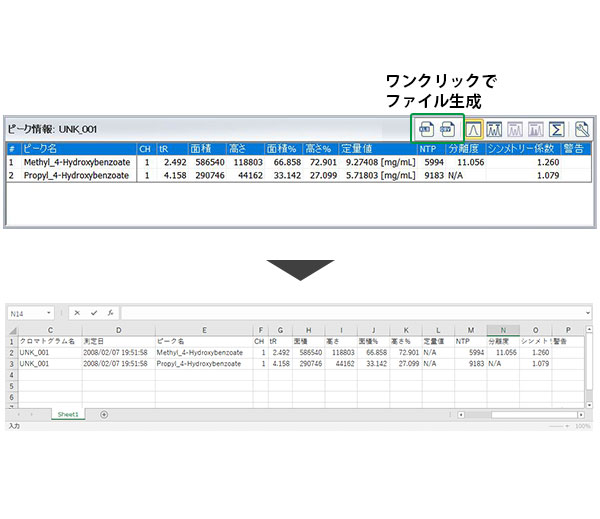This screenshot has width=600, height=519.
Task: Click the CSV file export icon beside the peak-shape icon
Action: 447,129
